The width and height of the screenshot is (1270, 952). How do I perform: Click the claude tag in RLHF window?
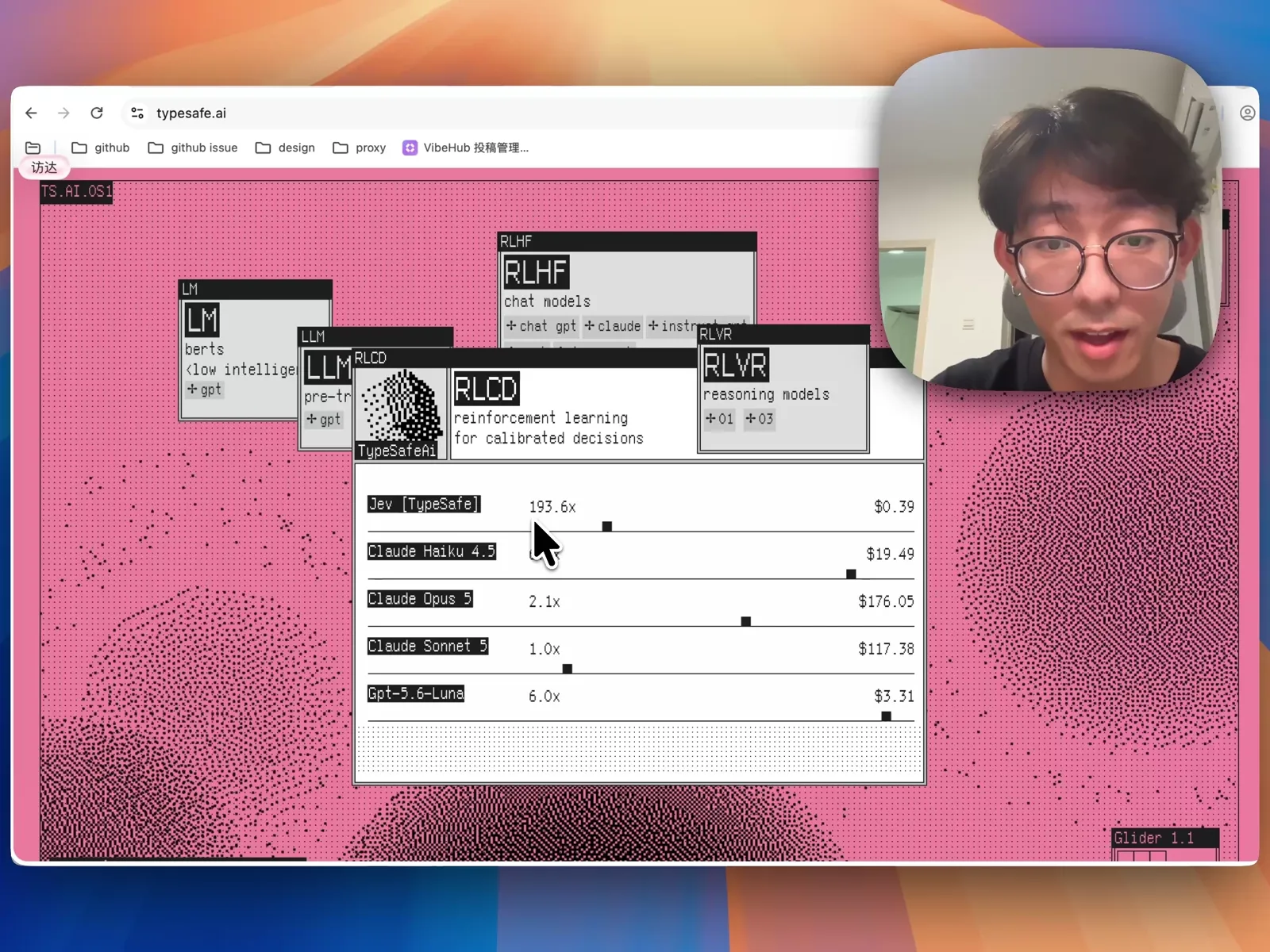[x=613, y=326]
